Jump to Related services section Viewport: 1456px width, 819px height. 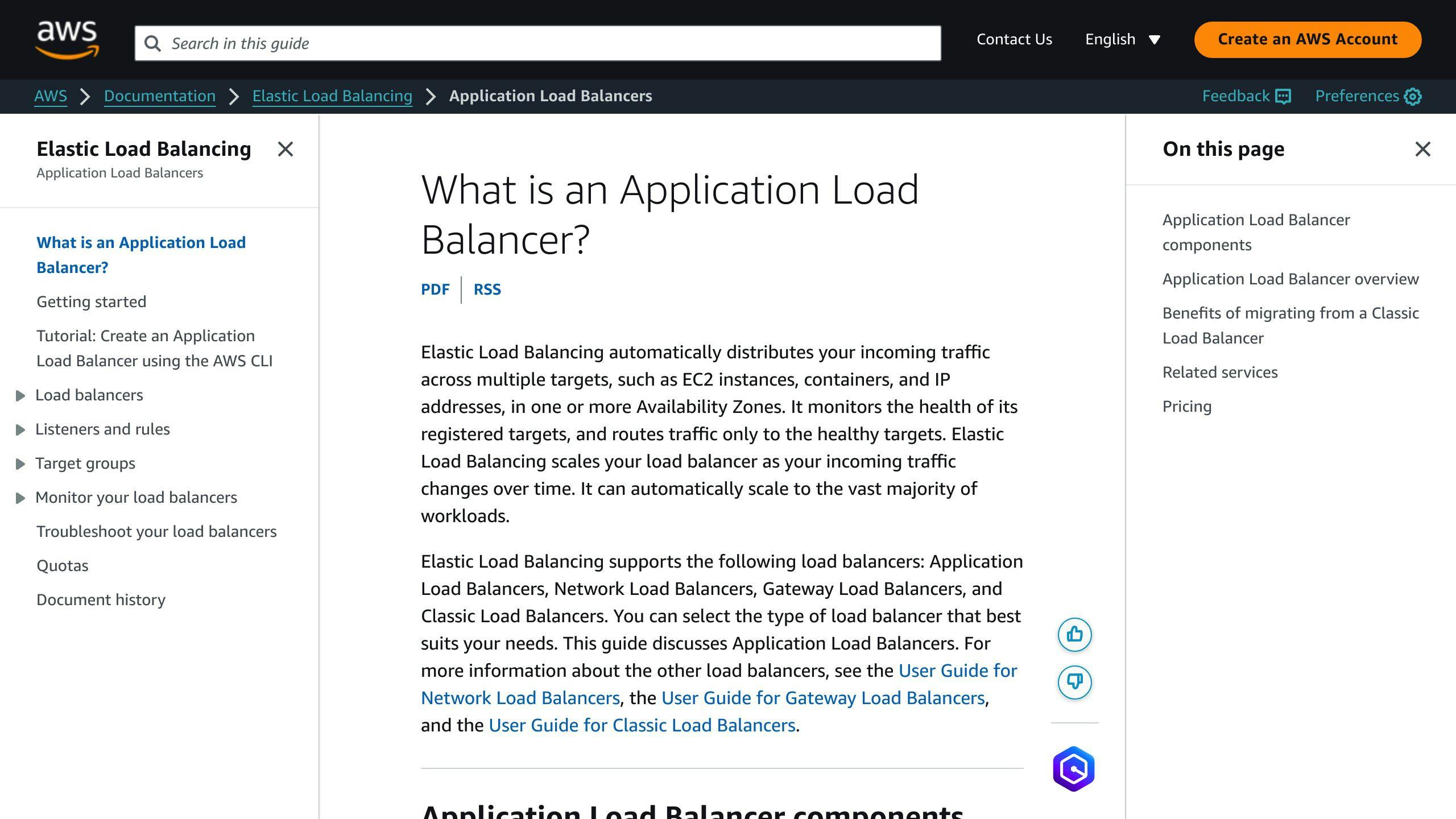[1220, 372]
